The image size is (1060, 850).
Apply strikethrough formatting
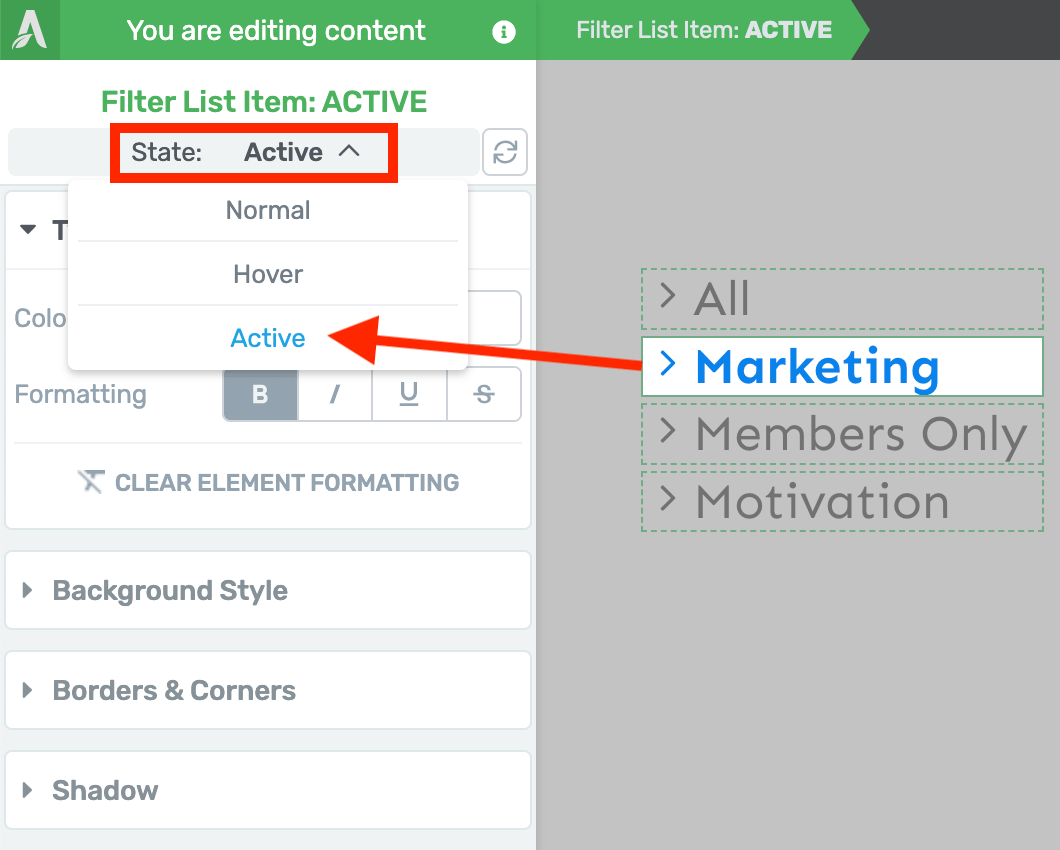tap(483, 393)
